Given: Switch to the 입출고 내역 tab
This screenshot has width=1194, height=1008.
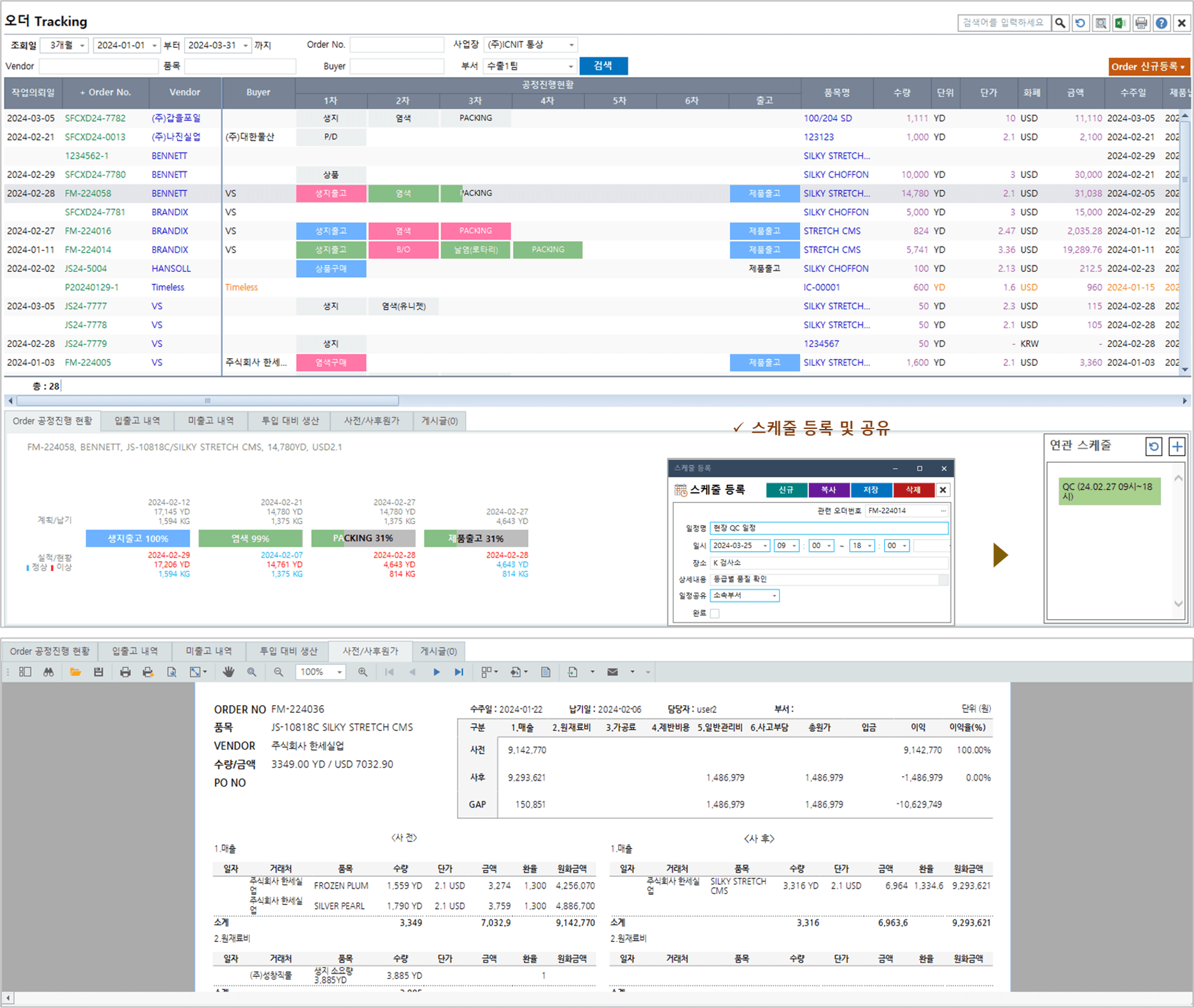Looking at the screenshot, I should coord(137,421).
